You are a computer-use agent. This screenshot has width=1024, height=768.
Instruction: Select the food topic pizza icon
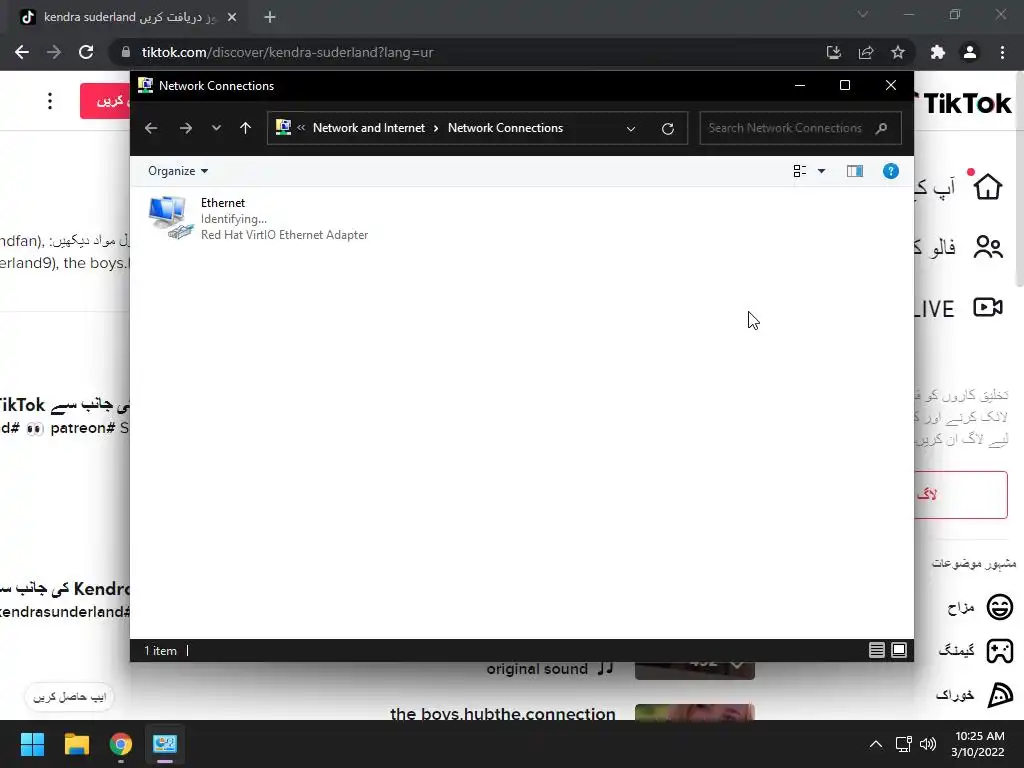[1000, 695]
